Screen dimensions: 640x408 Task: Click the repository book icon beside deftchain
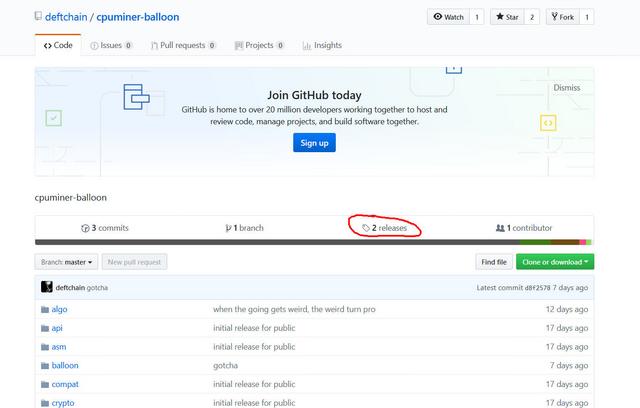point(38,16)
